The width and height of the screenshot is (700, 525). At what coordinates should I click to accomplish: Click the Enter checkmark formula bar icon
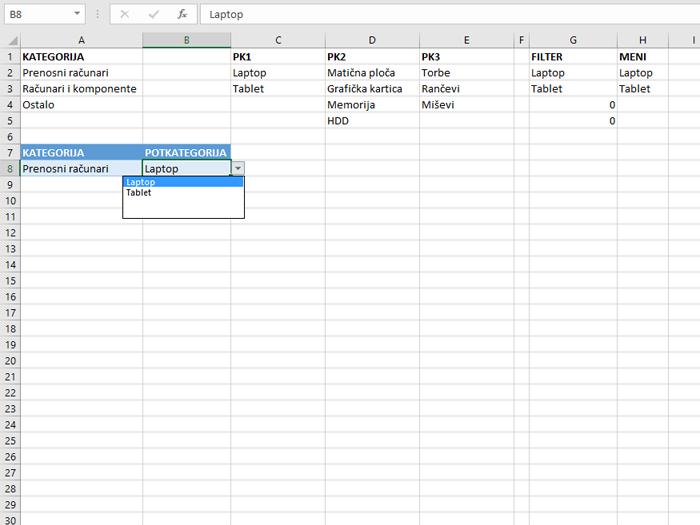pos(153,15)
